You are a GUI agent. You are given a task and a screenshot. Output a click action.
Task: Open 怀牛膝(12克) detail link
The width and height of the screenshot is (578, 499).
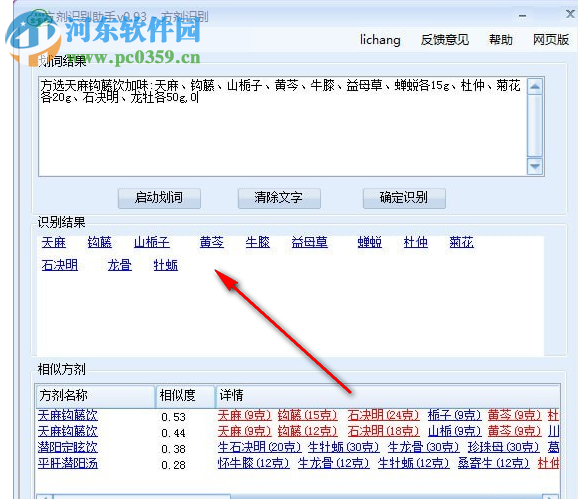pos(254,463)
